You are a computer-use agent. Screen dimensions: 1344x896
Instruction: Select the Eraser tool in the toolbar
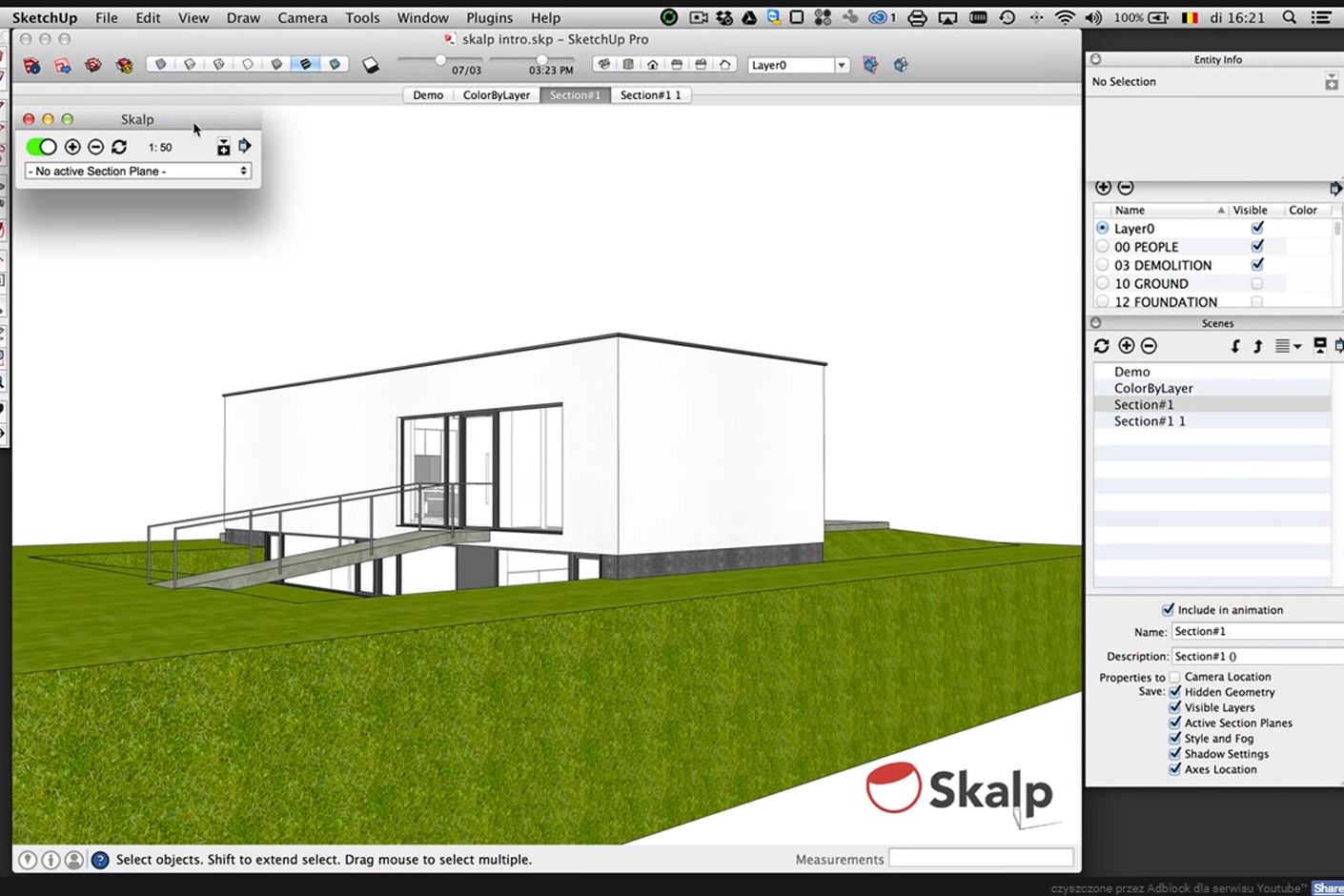[x=370, y=65]
